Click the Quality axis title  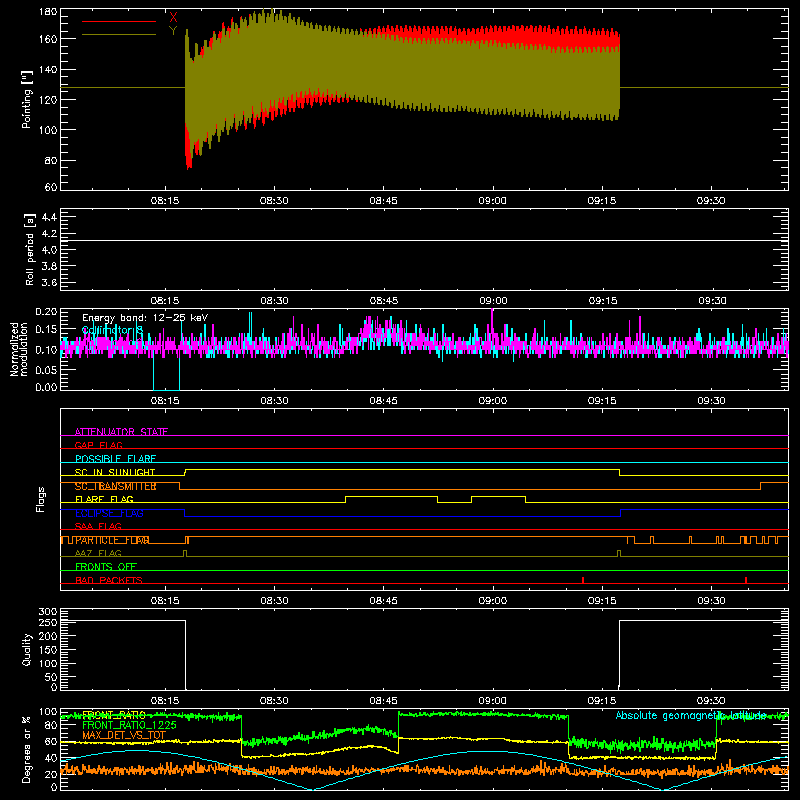pos(27,649)
